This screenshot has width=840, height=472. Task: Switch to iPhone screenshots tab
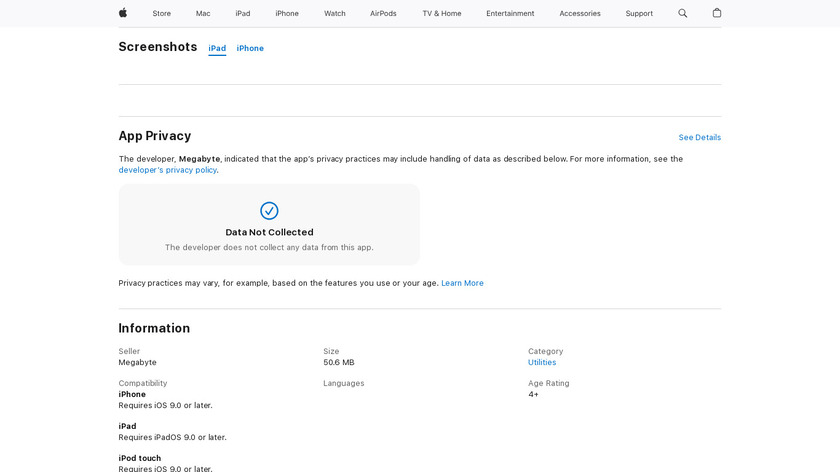[x=250, y=48]
